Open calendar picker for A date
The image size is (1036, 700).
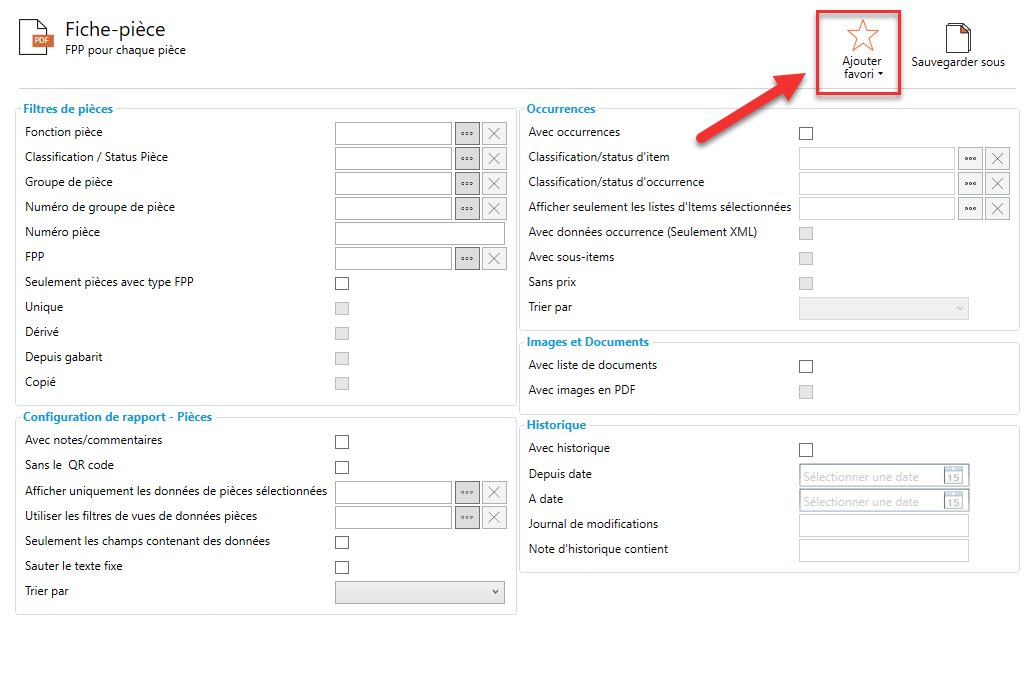point(953,501)
